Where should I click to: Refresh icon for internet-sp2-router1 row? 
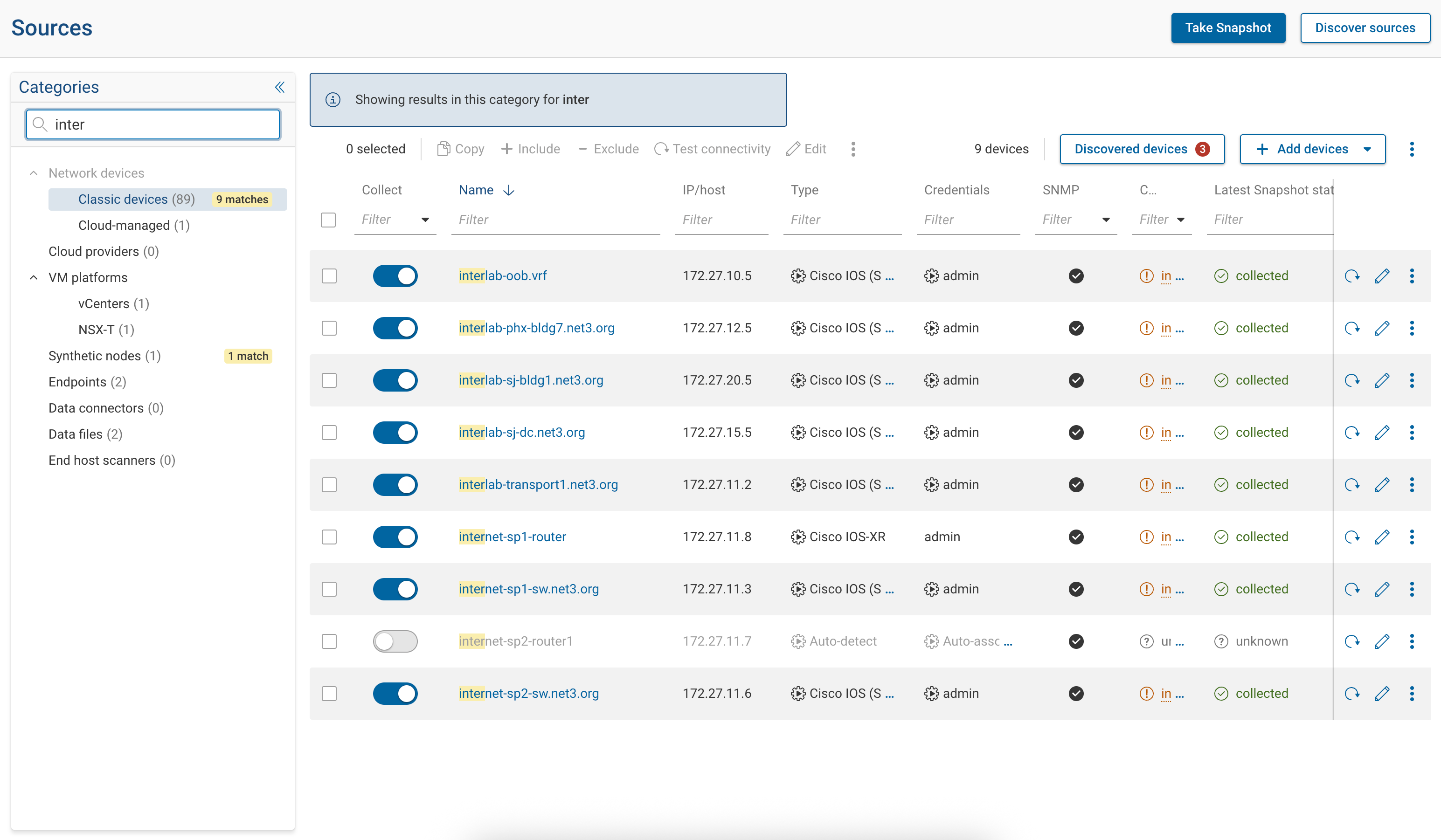(x=1352, y=641)
